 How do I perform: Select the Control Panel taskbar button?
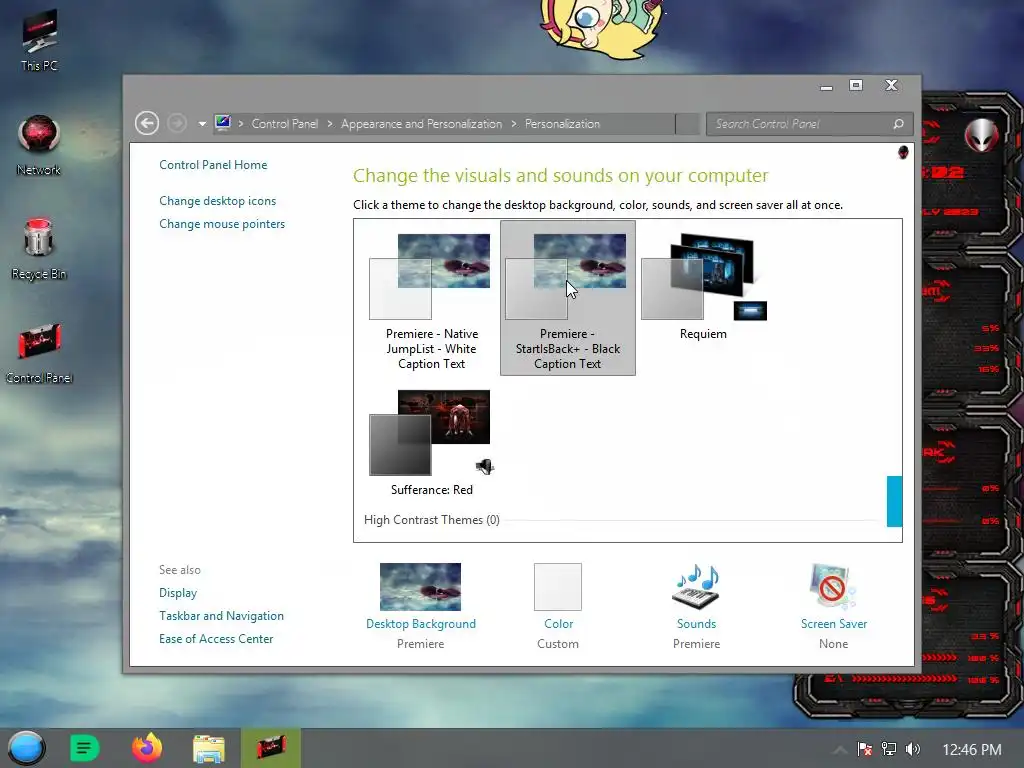click(x=270, y=748)
